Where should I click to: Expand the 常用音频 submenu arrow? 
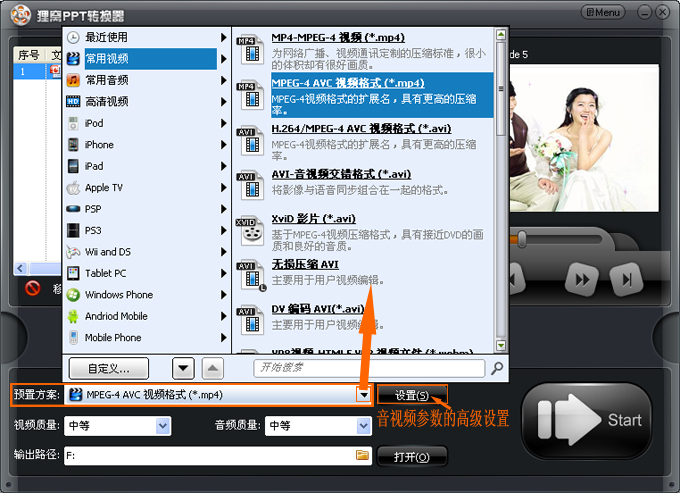pyautogui.click(x=223, y=80)
